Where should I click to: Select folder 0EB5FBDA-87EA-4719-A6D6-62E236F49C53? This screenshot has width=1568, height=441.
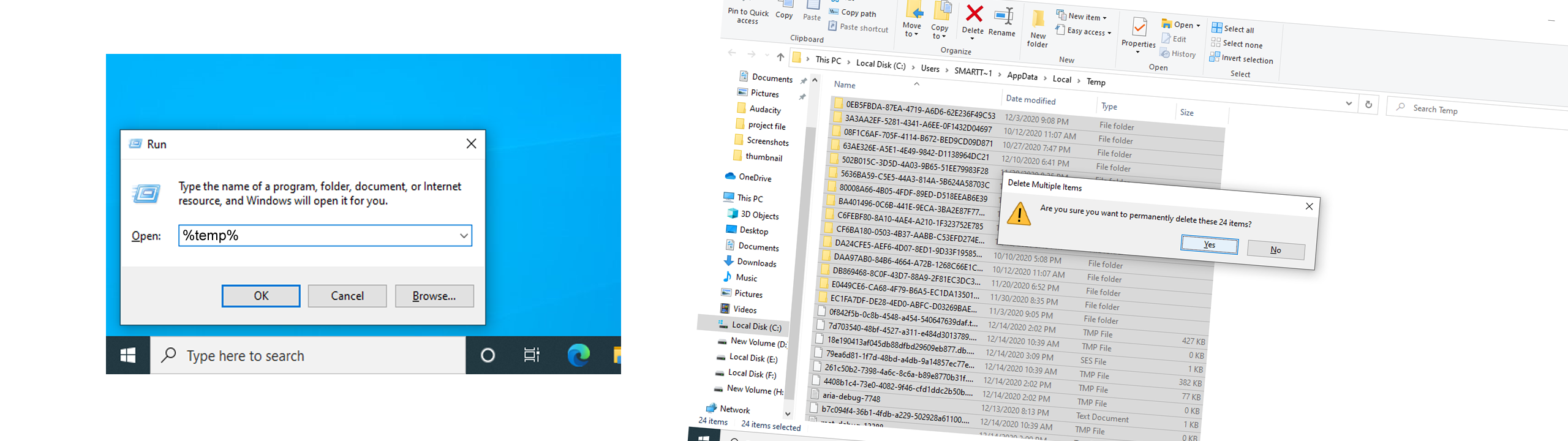point(915,109)
